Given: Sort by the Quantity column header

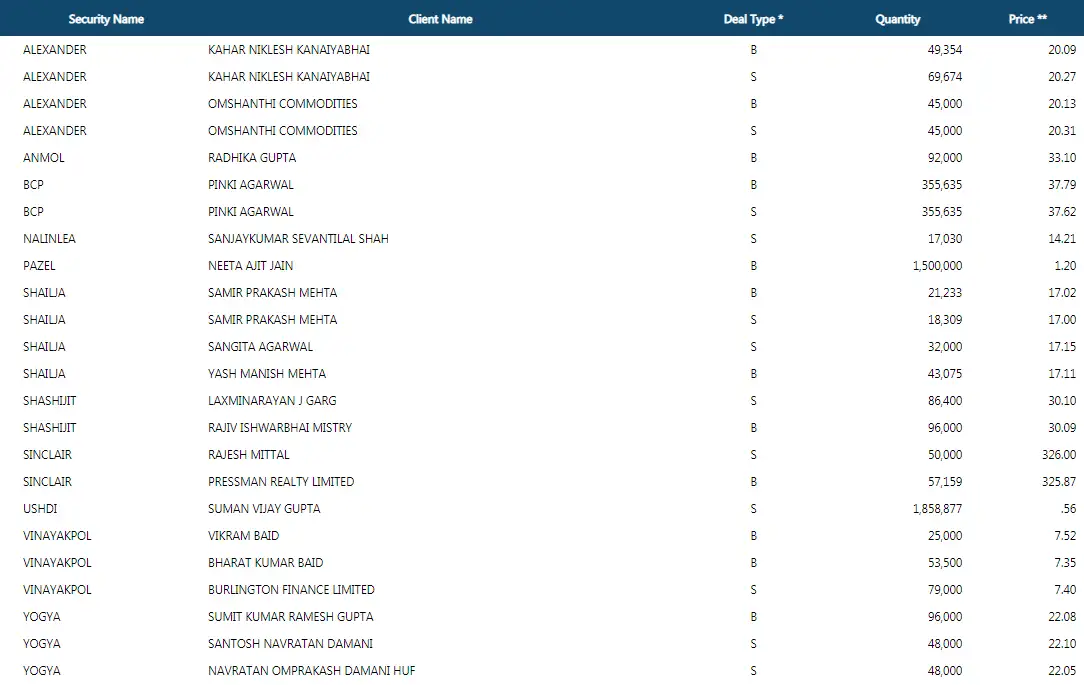Looking at the screenshot, I should pos(897,18).
